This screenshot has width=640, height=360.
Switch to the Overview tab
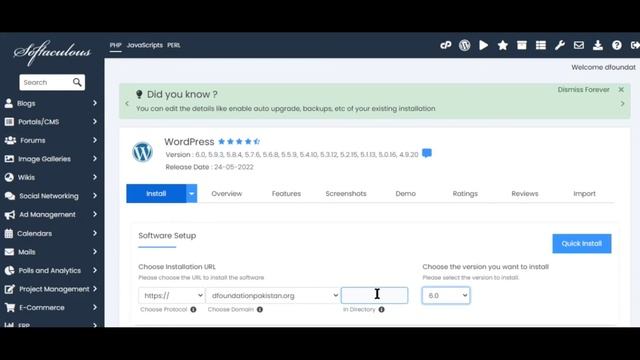[x=227, y=194]
